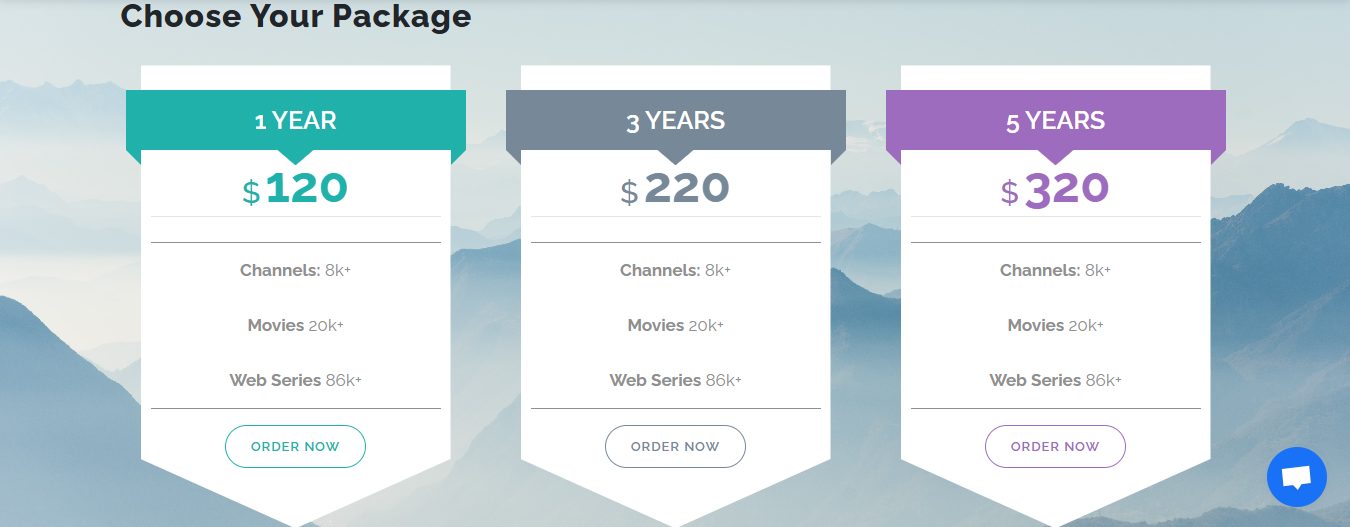Click Movies 20k+ in 1 Year plan
Screen dimensions: 1350x527
tap(295, 325)
